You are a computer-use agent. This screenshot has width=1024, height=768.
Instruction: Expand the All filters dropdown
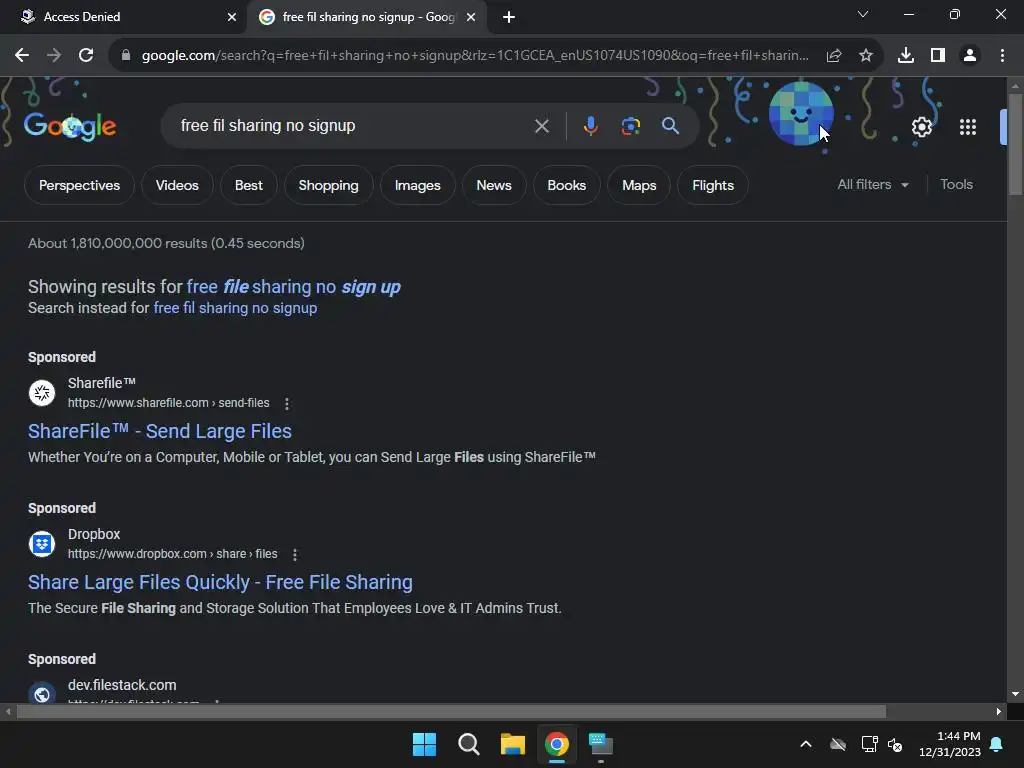873,185
